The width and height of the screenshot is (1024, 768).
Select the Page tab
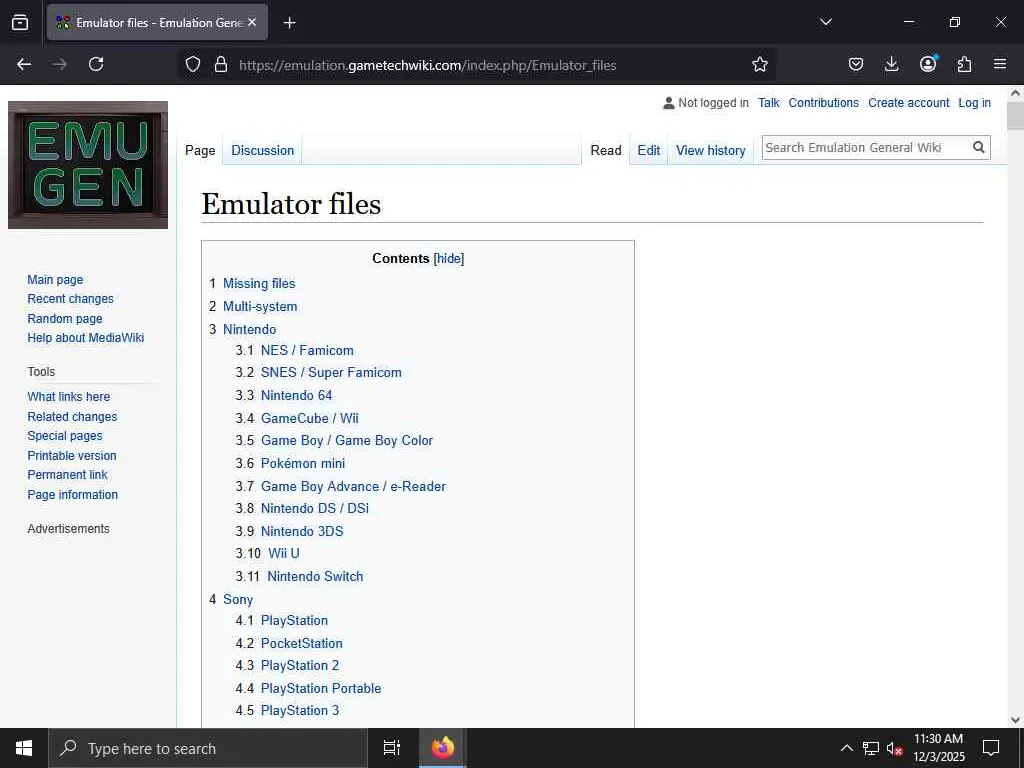click(200, 150)
